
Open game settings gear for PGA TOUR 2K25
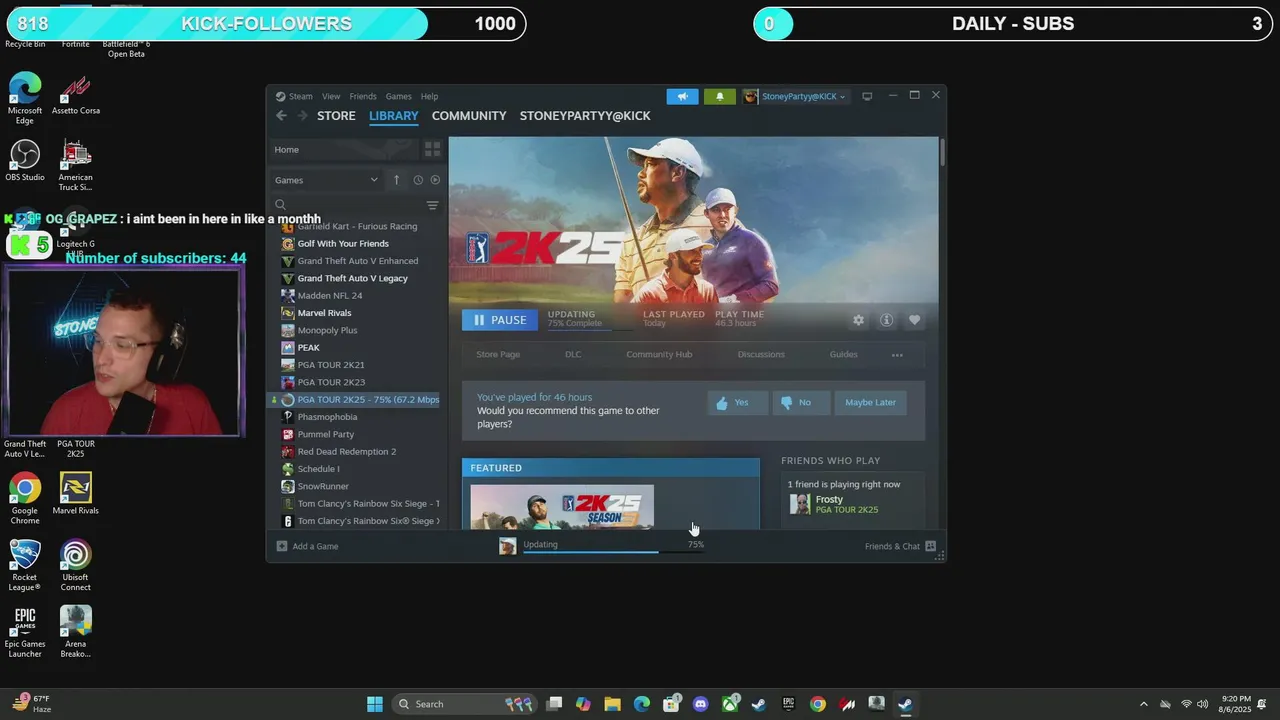[x=858, y=320]
